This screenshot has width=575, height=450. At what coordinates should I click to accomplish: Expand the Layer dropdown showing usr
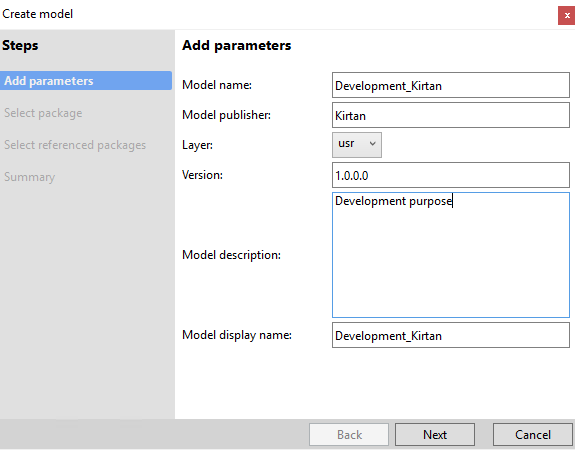[x=357, y=145]
